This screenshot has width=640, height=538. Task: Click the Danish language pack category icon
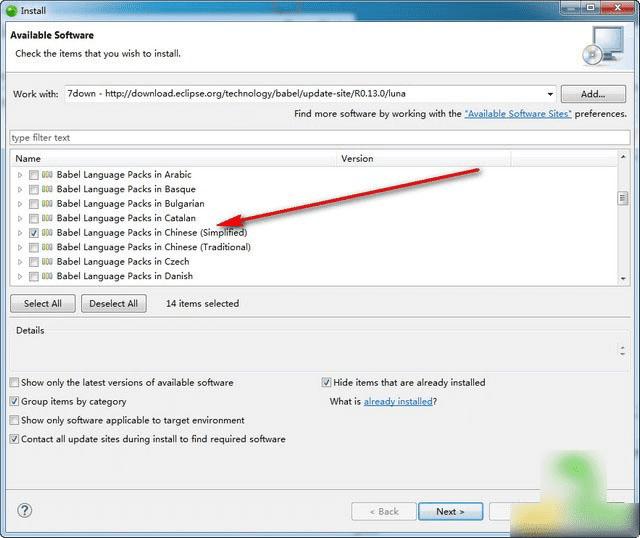[x=47, y=276]
